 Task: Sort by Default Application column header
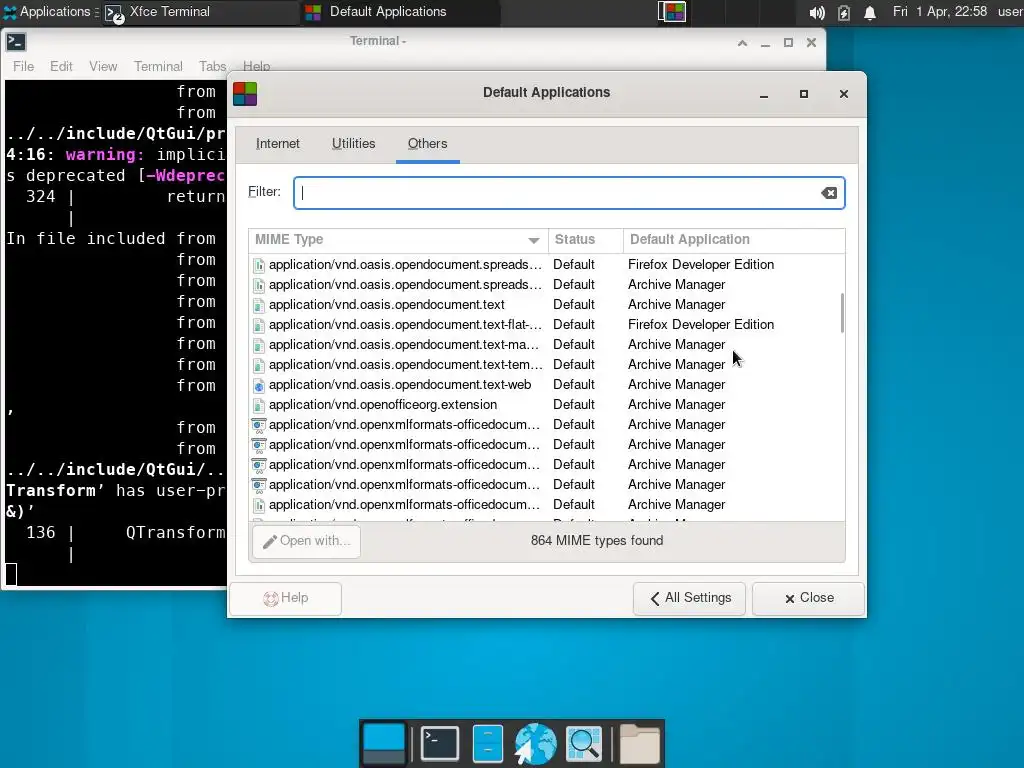point(734,240)
